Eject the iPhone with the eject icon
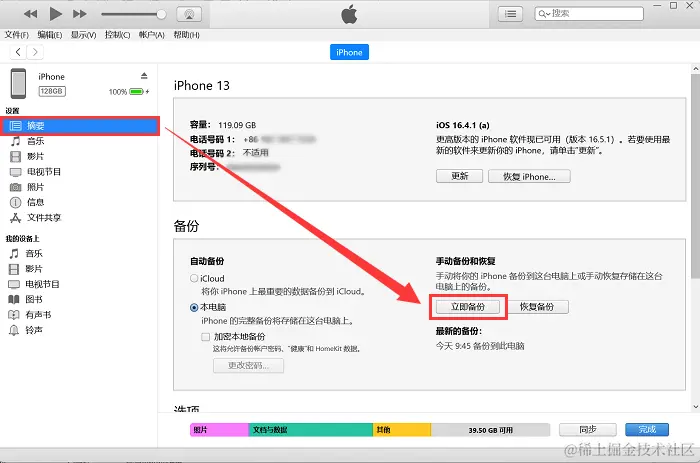 (144, 75)
